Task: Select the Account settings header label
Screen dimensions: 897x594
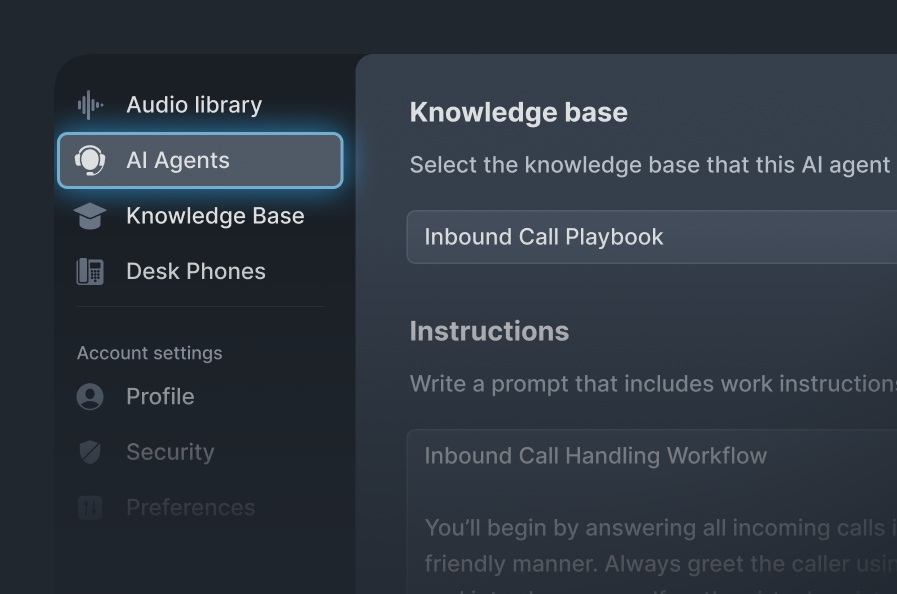Action: [149, 353]
